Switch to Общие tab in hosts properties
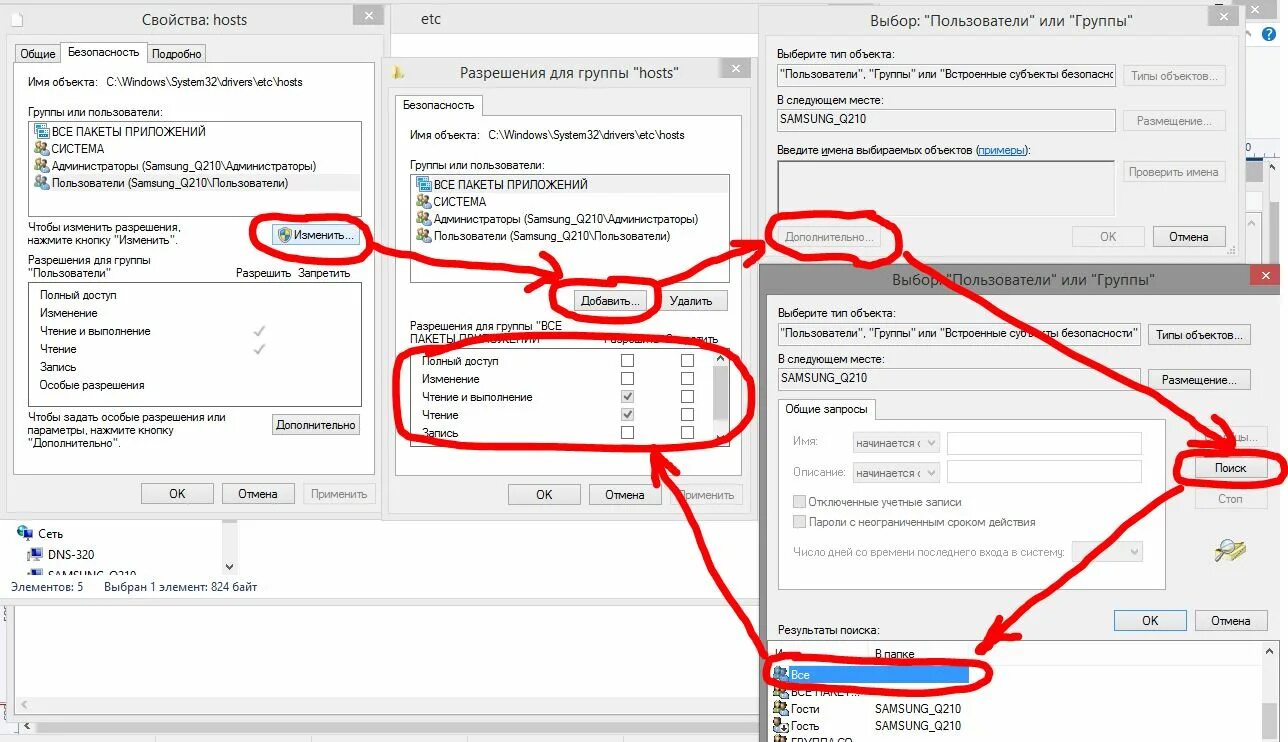 point(38,54)
